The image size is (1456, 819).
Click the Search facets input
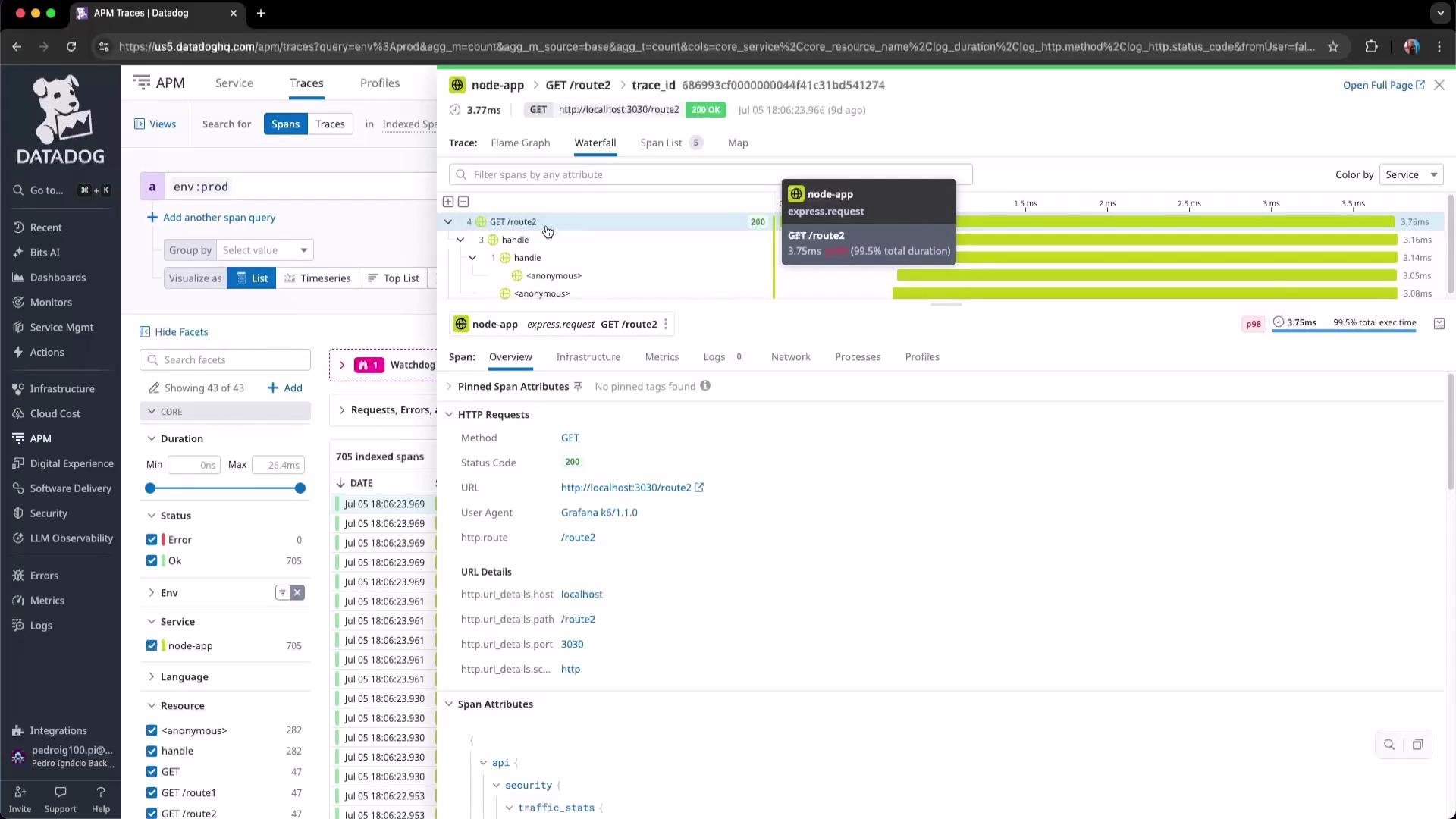click(x=225, y=360)
